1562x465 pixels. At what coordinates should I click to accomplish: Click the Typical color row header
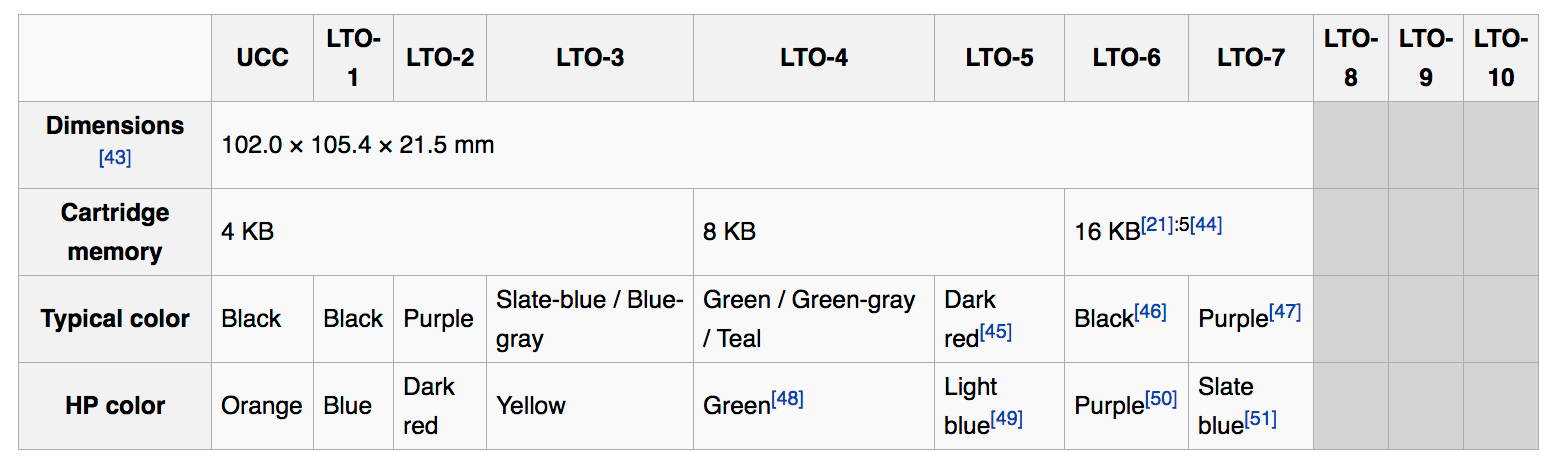(115, 319)
